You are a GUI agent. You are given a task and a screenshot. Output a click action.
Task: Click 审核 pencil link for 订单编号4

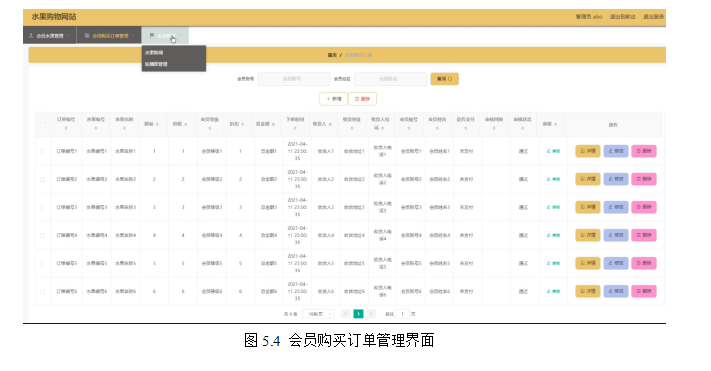[x=553, y=235]
